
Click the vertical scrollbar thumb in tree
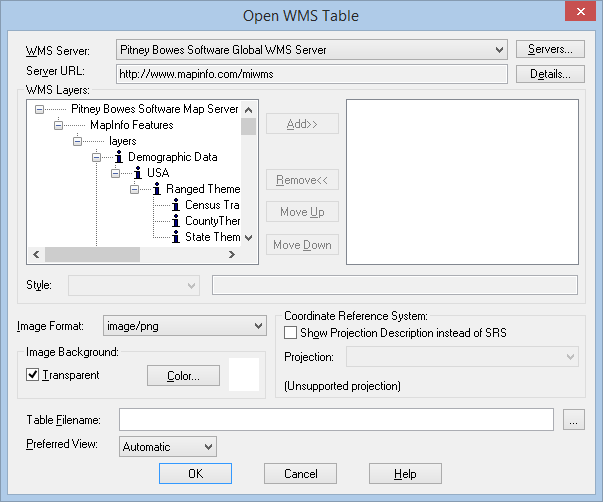click(x=248, y=127)
